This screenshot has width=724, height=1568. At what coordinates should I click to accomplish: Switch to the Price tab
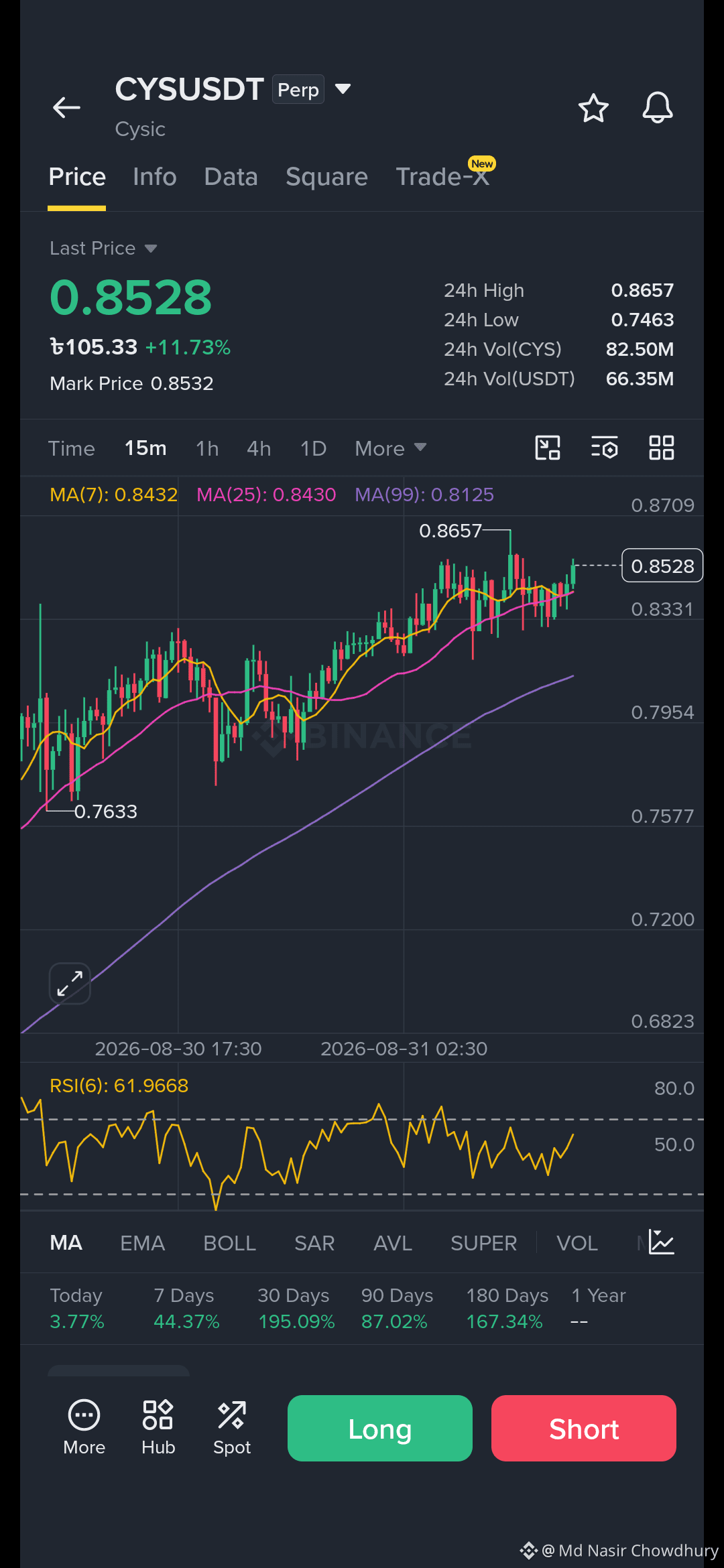coord(77,177)
